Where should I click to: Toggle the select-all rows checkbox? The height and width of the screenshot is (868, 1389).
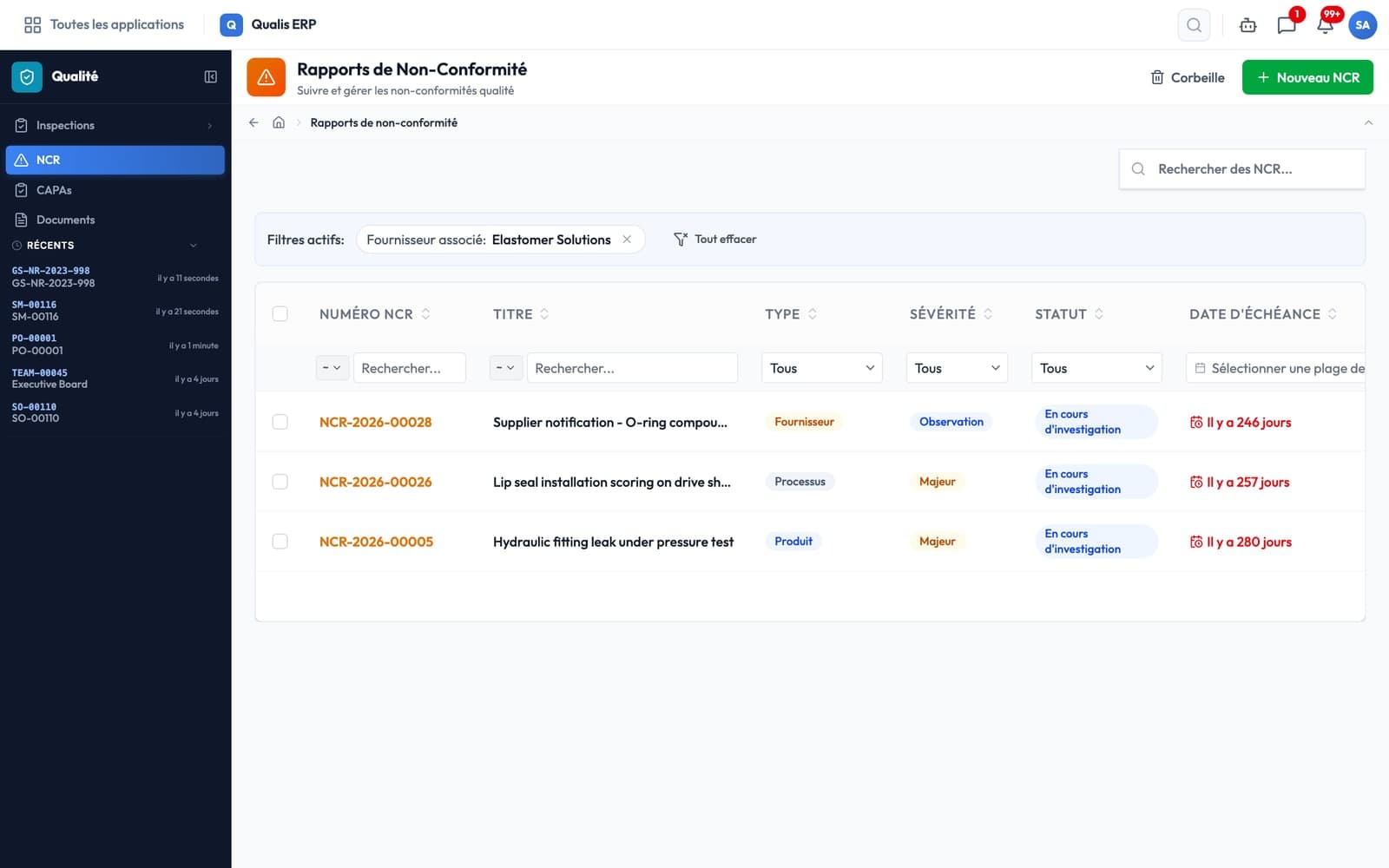click(280, 314)
